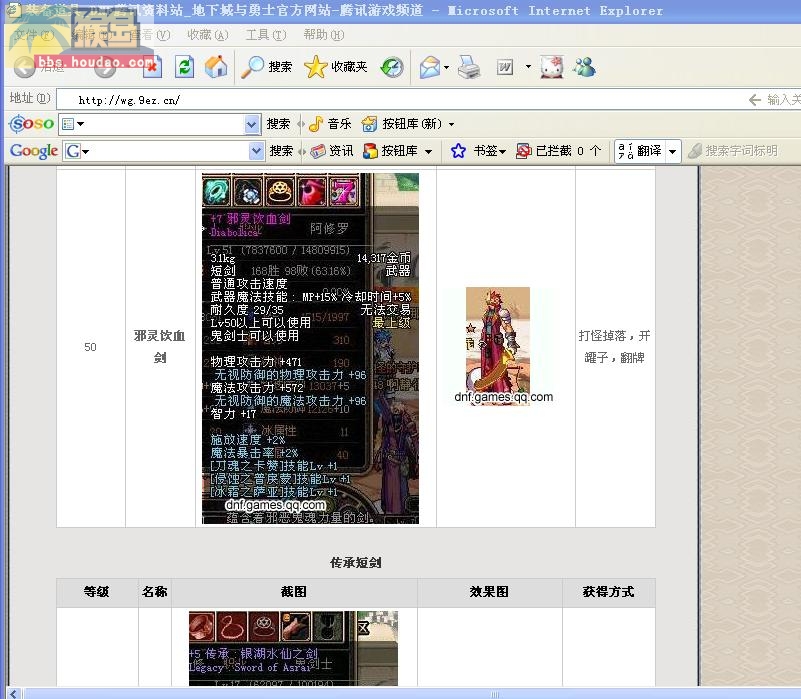Click the red-armored character effect image
Image resolution: width=801 pixels, height=699 pixels.
(x=498, y=346)
